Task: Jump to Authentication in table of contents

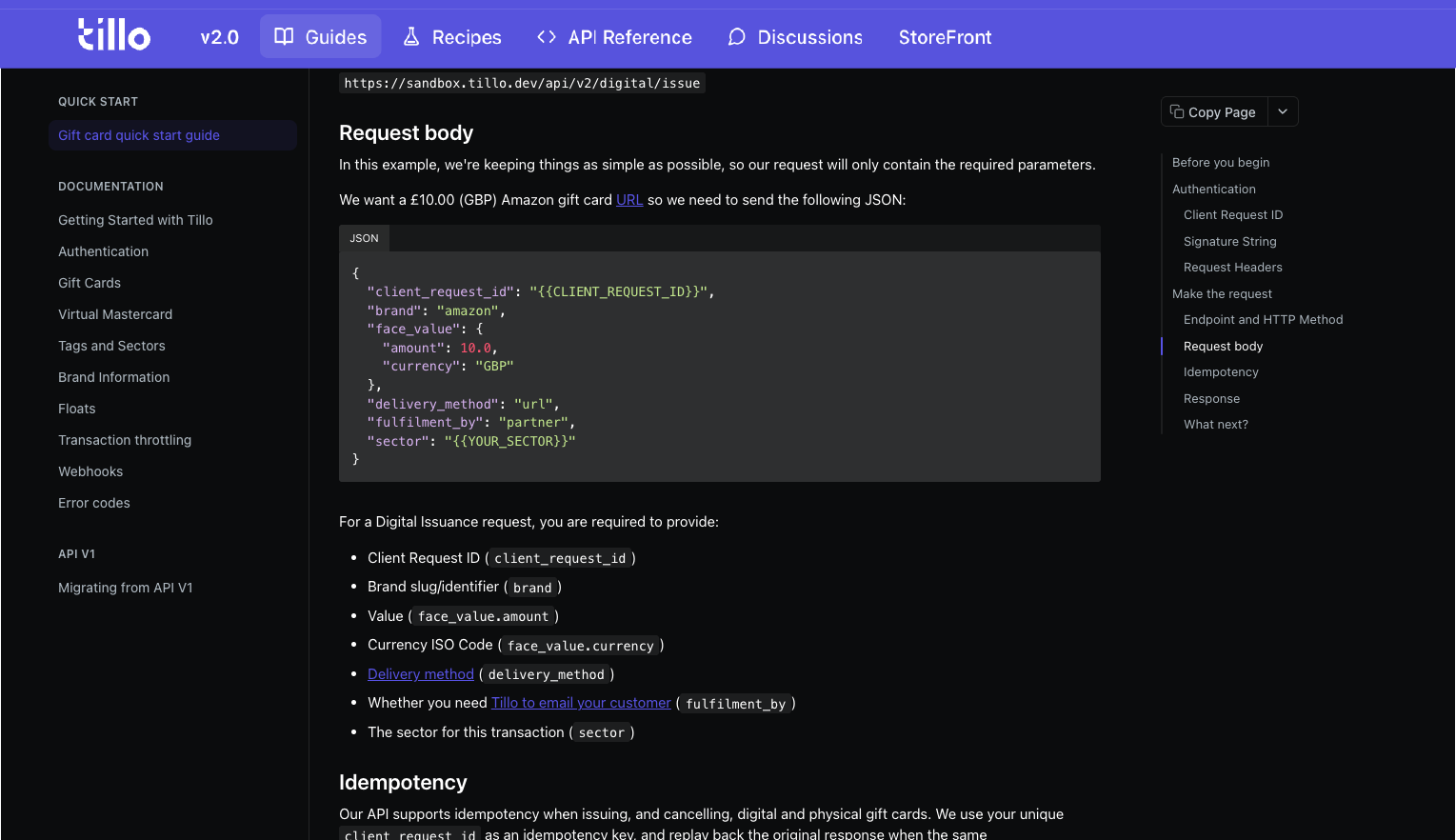Action: 1214,190
